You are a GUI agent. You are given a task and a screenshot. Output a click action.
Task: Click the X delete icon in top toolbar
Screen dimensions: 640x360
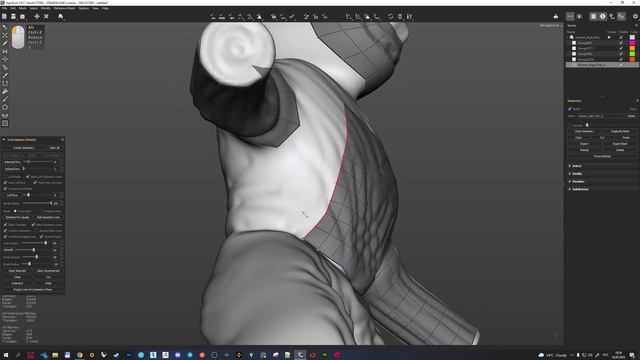pyautogui.click(x=46, y=16)
